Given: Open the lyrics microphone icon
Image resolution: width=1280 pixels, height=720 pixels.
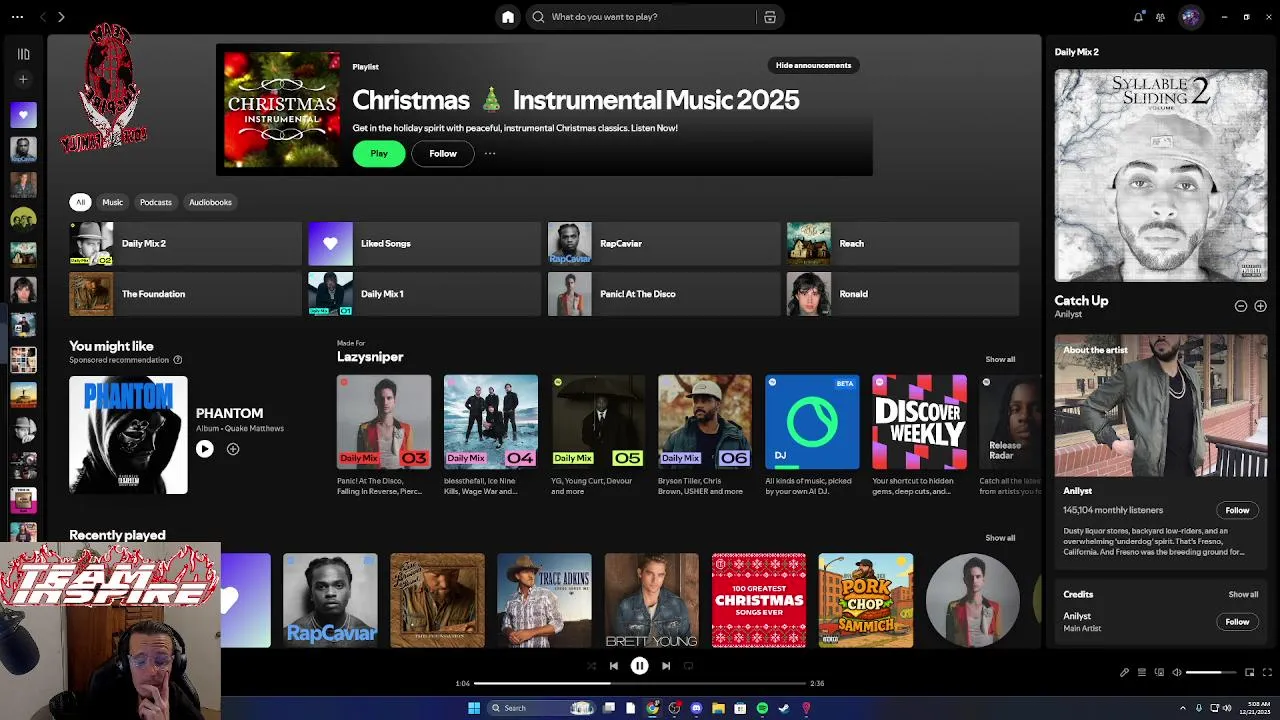Looking at the screenshot, I should (x=1124, y=673).
